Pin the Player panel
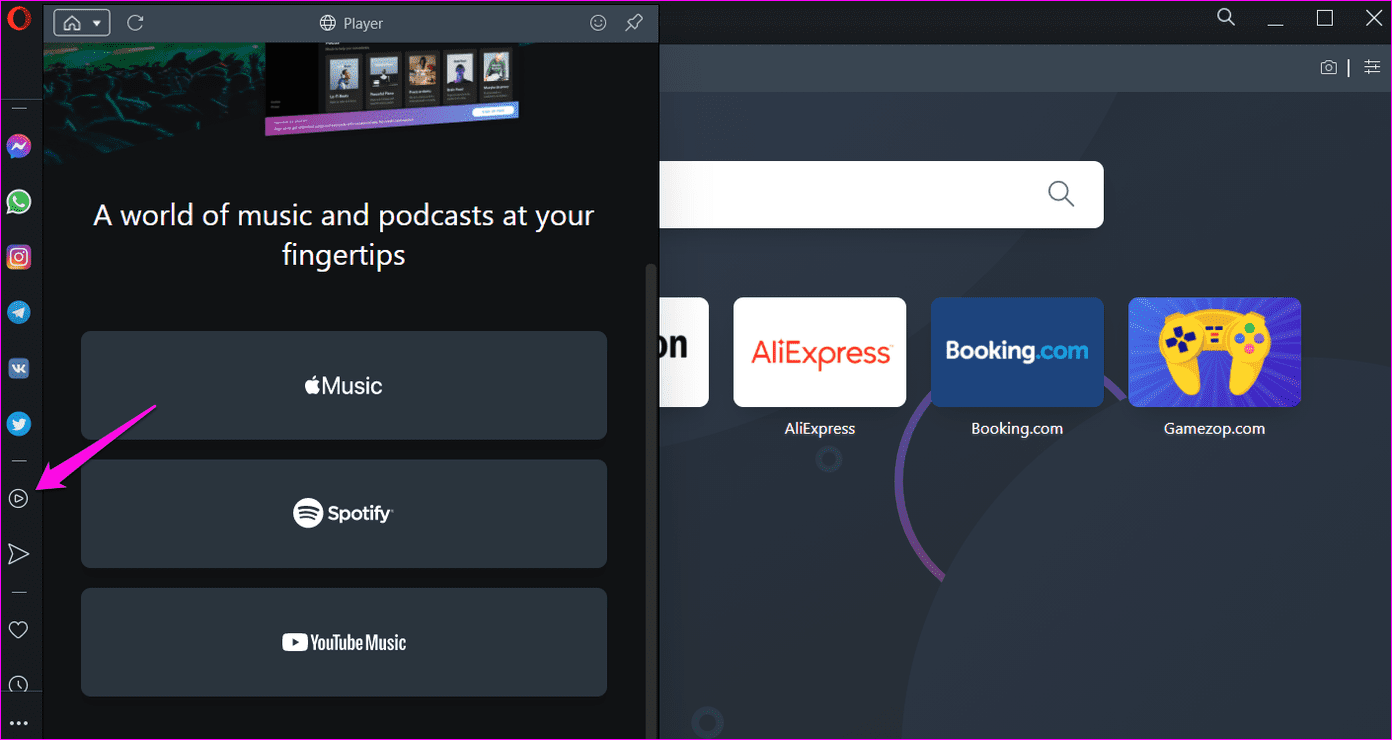 (634, 23)
